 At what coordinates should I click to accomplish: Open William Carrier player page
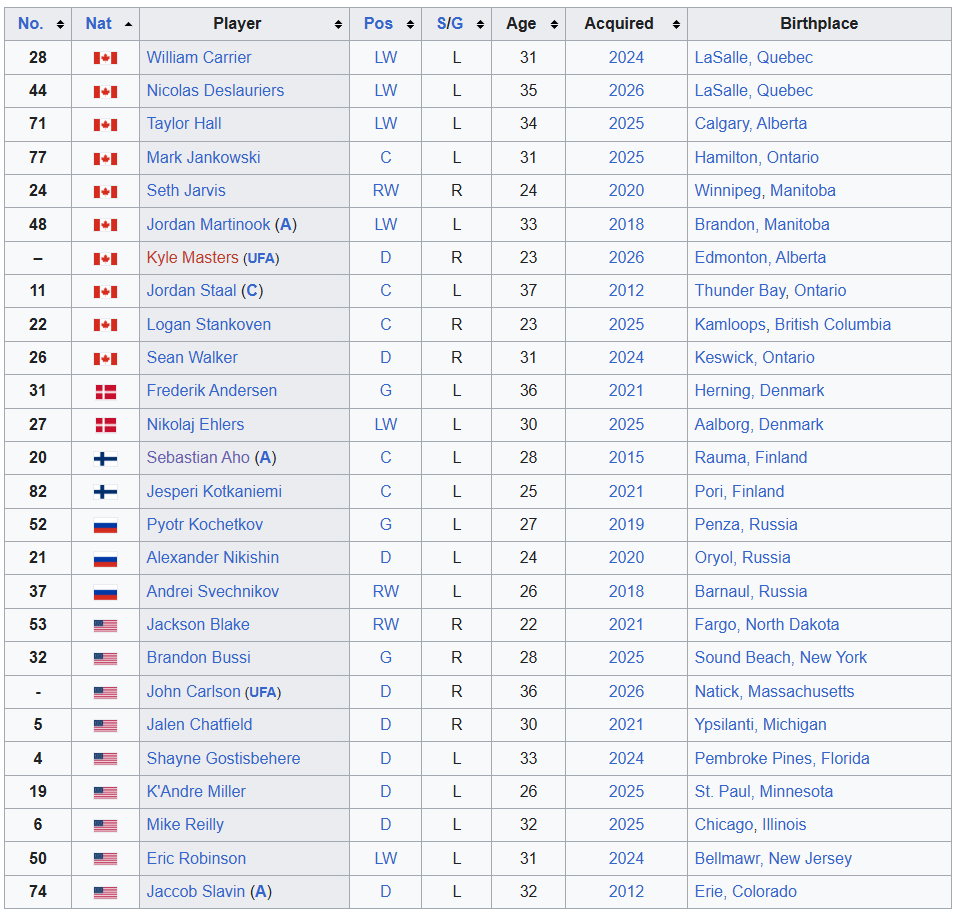[199, 57]
